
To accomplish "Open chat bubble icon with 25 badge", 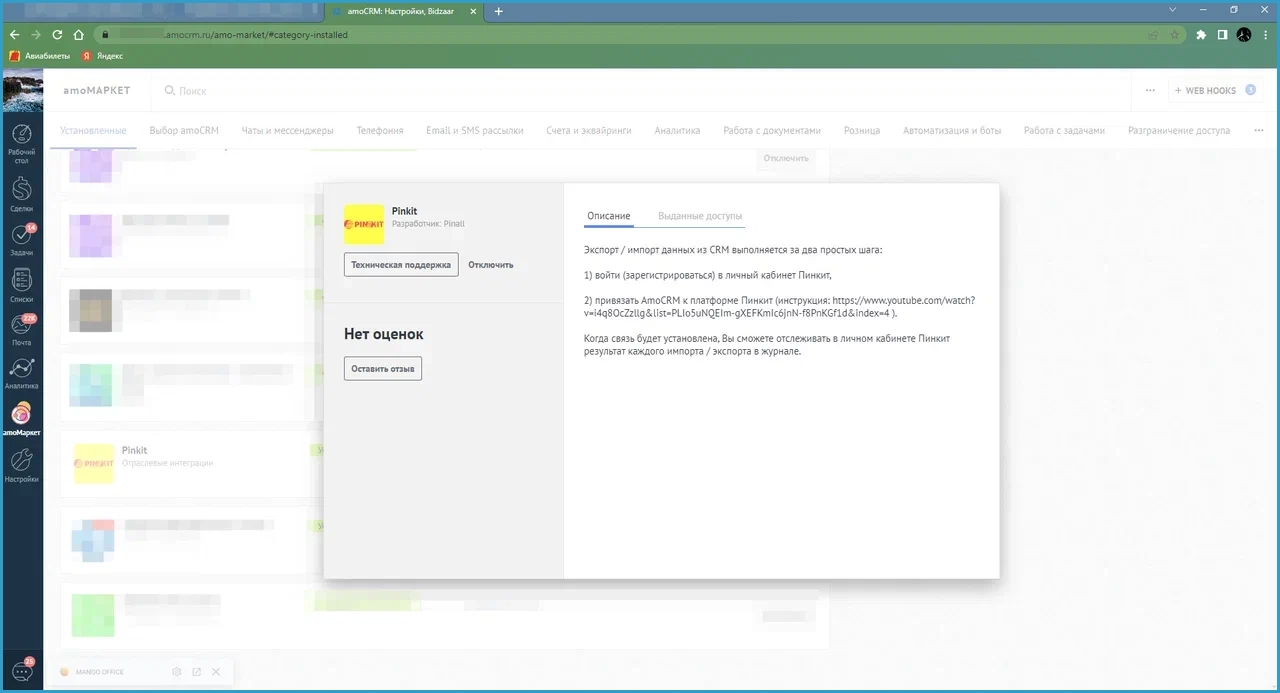I will (21, 671).
